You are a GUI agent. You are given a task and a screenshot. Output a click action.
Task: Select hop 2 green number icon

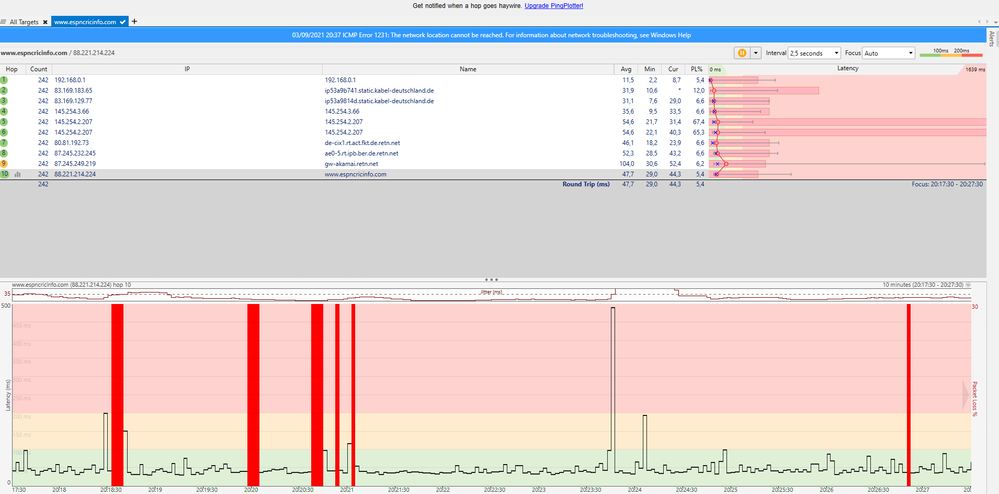coord(5,90)
